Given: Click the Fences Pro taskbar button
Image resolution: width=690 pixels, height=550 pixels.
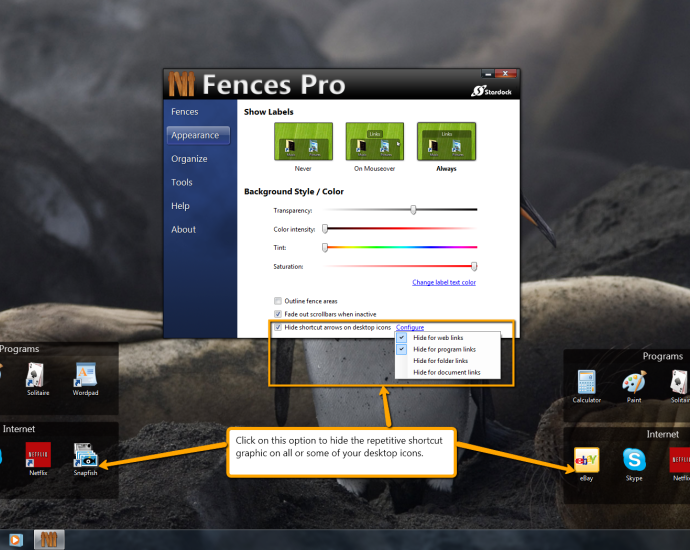Looking at the screenshot, I should [x=49, y=539].
